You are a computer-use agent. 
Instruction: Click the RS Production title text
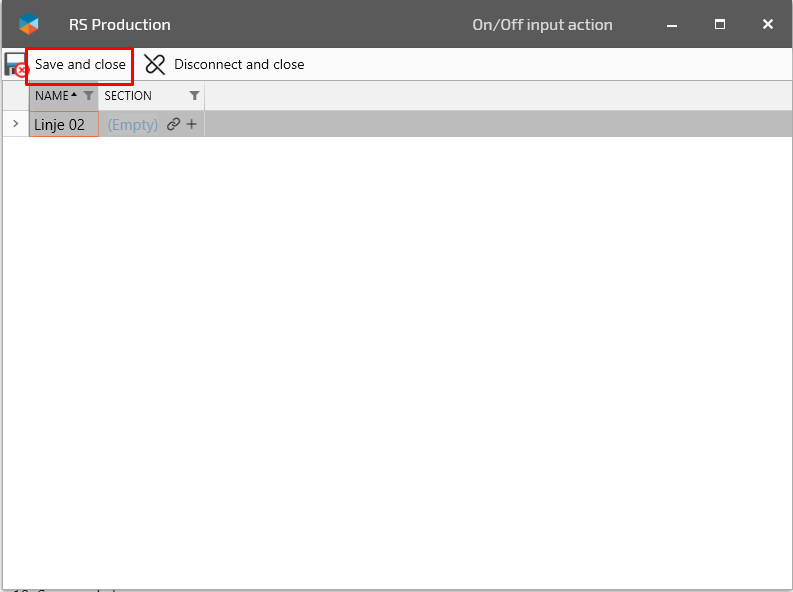(120, 24)
